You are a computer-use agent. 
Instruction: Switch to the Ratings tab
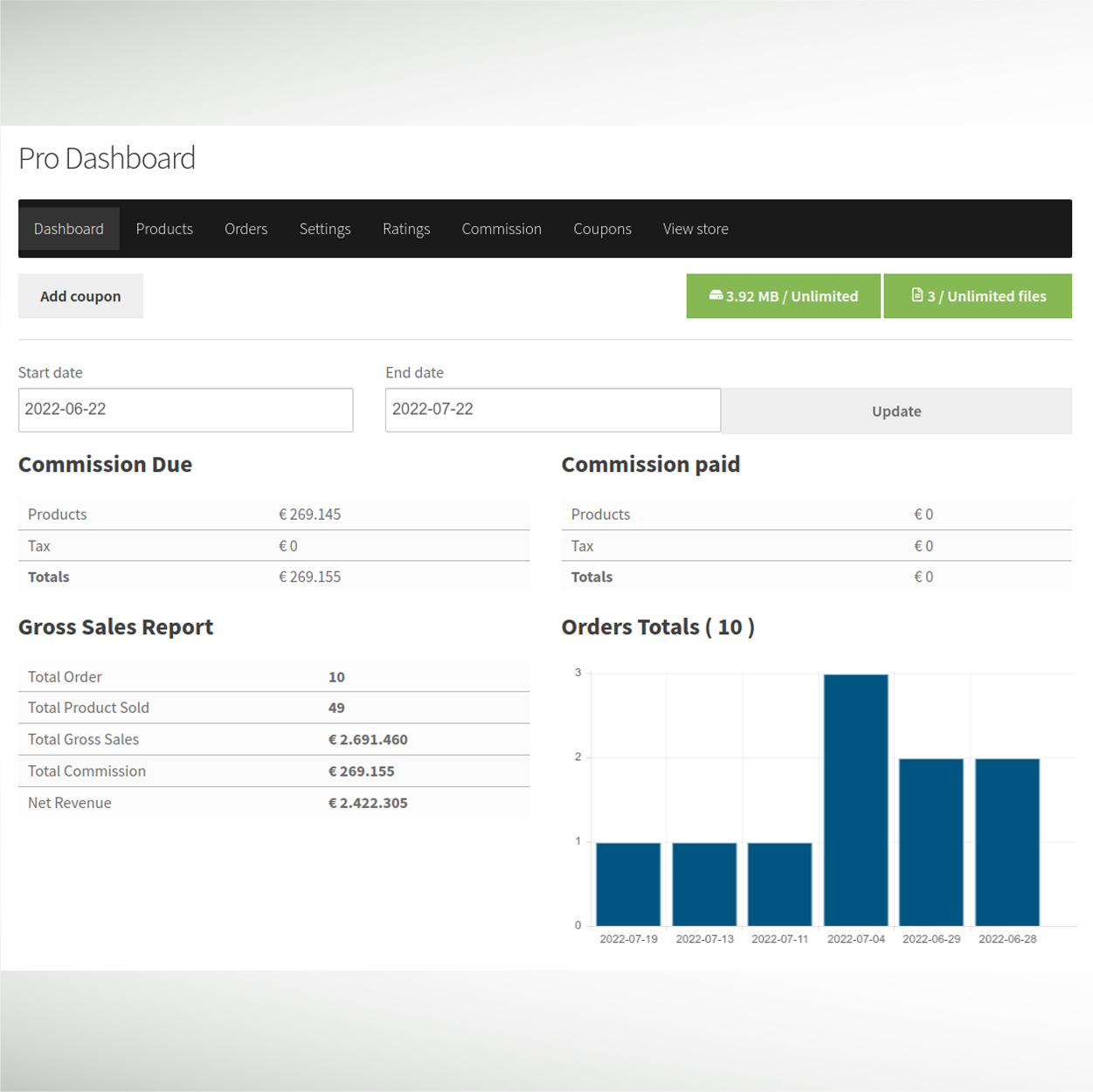pos(406,229)
